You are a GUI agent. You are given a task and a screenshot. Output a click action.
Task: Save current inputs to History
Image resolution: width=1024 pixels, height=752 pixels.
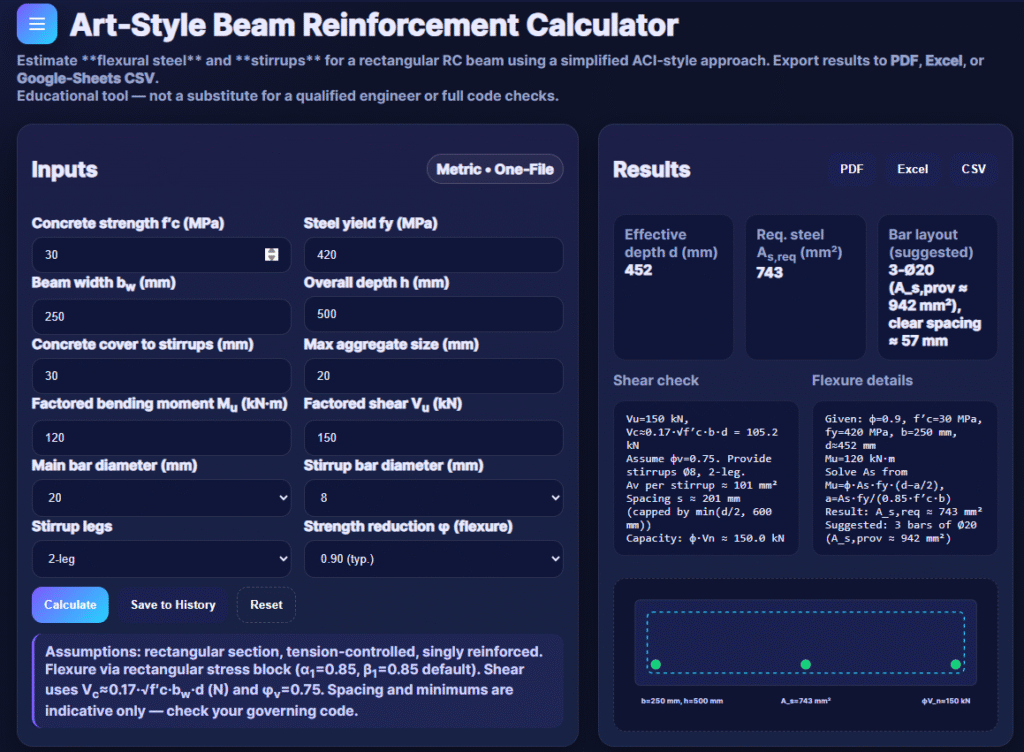173,605
